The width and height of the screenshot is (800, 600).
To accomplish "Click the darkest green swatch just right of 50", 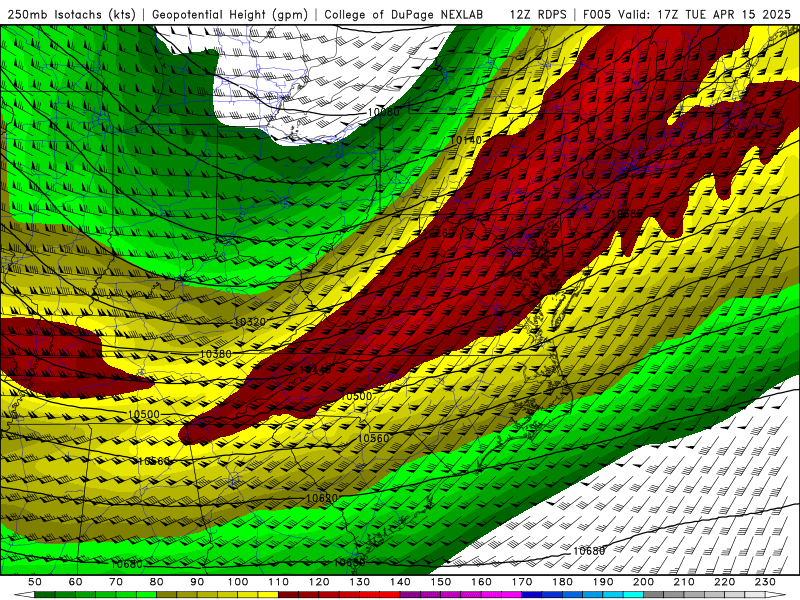I will tap(45, 595).
